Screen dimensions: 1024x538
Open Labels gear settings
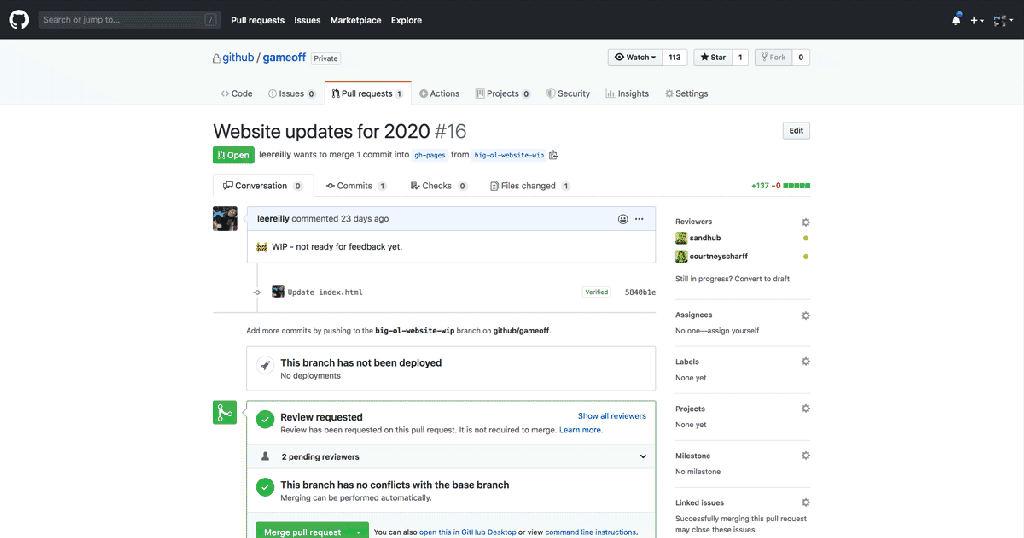805,362
